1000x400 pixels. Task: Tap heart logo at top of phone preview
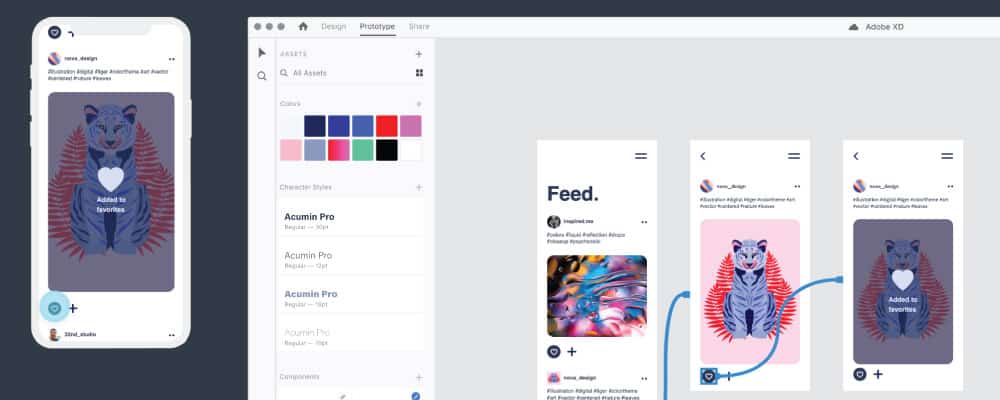54,32
